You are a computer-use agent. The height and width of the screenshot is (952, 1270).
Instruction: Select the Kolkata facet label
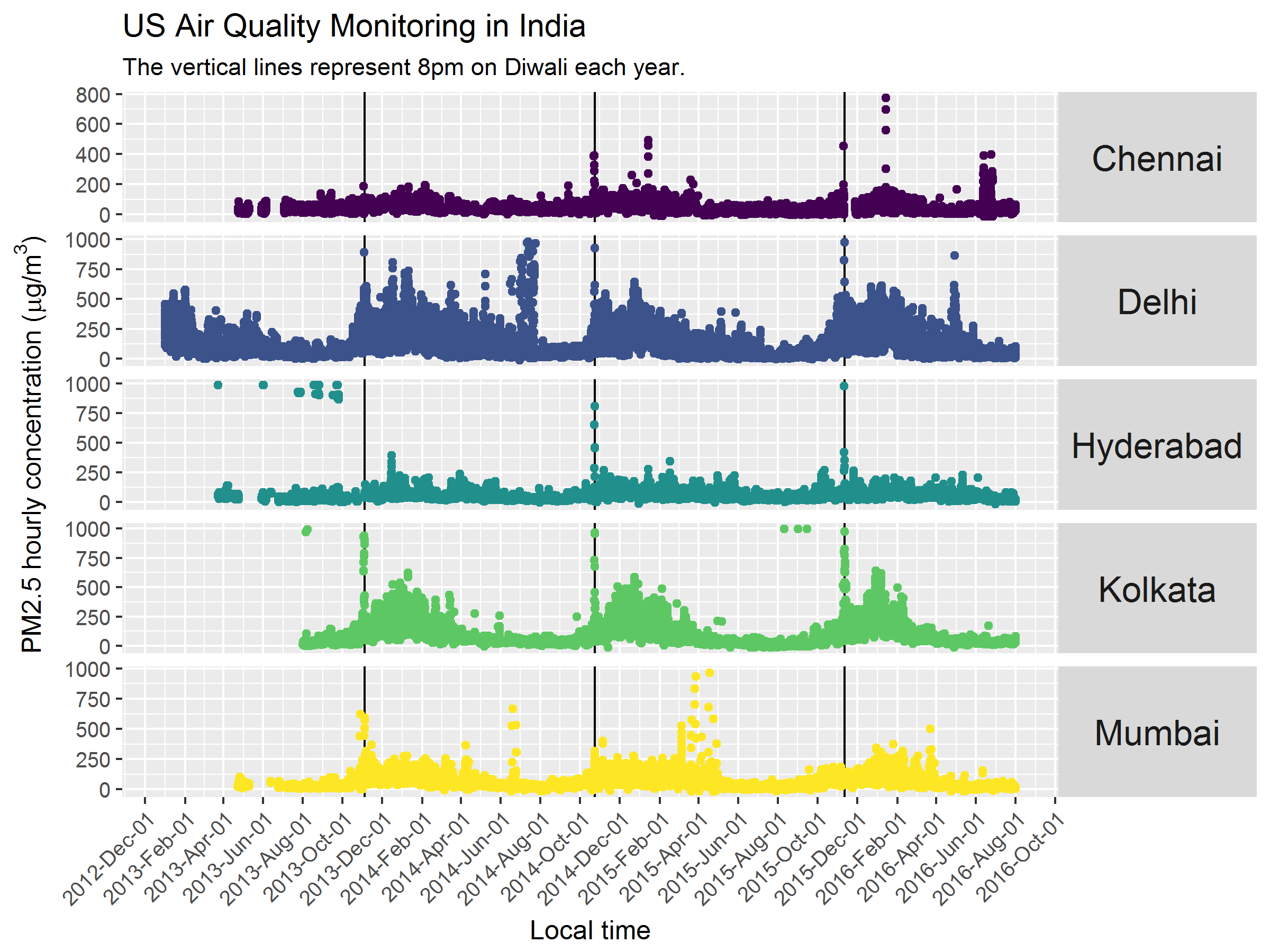(x=1156, y=589)
